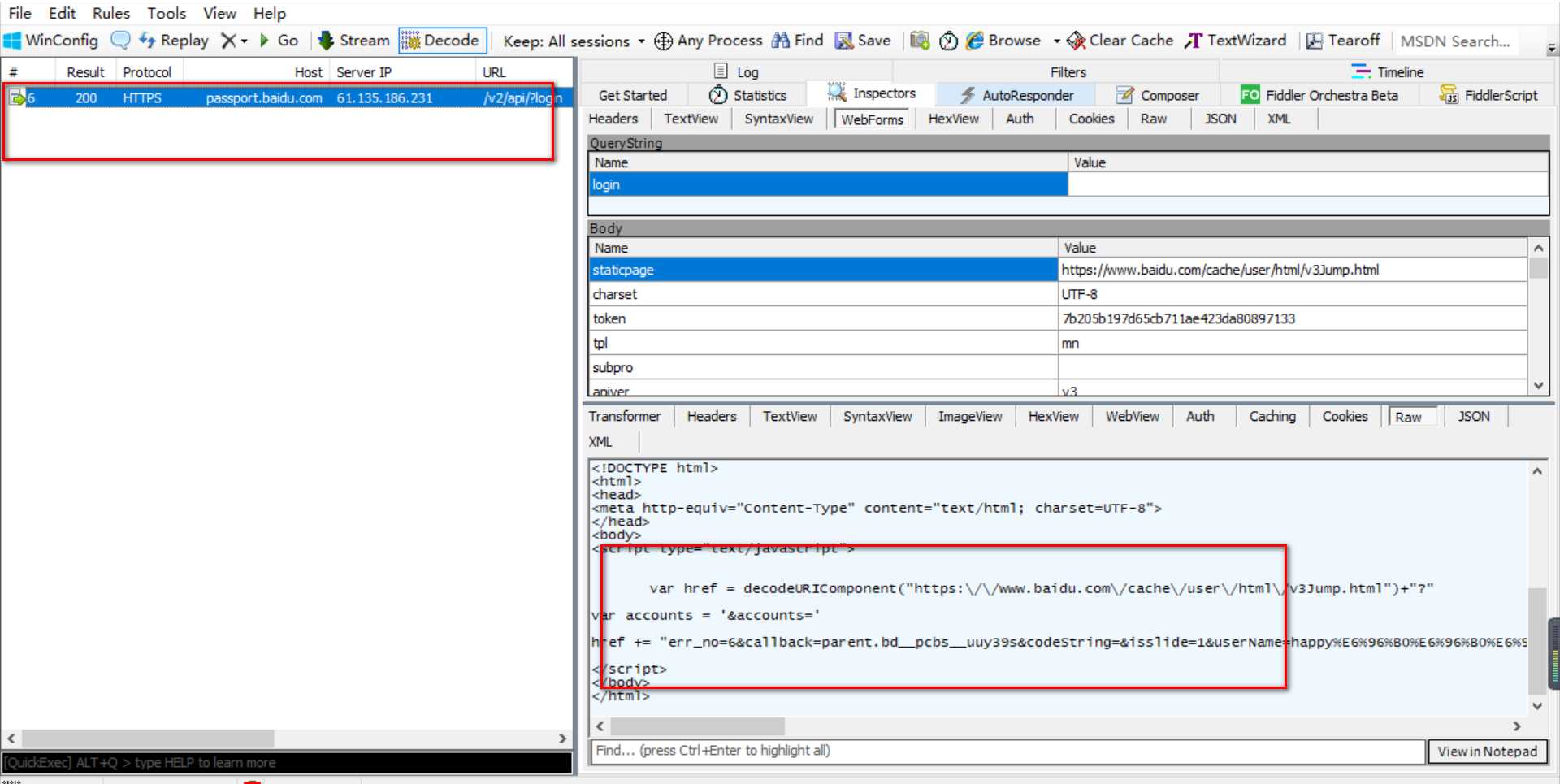Tearoff the inspectors window

[x=1343, y=40]
